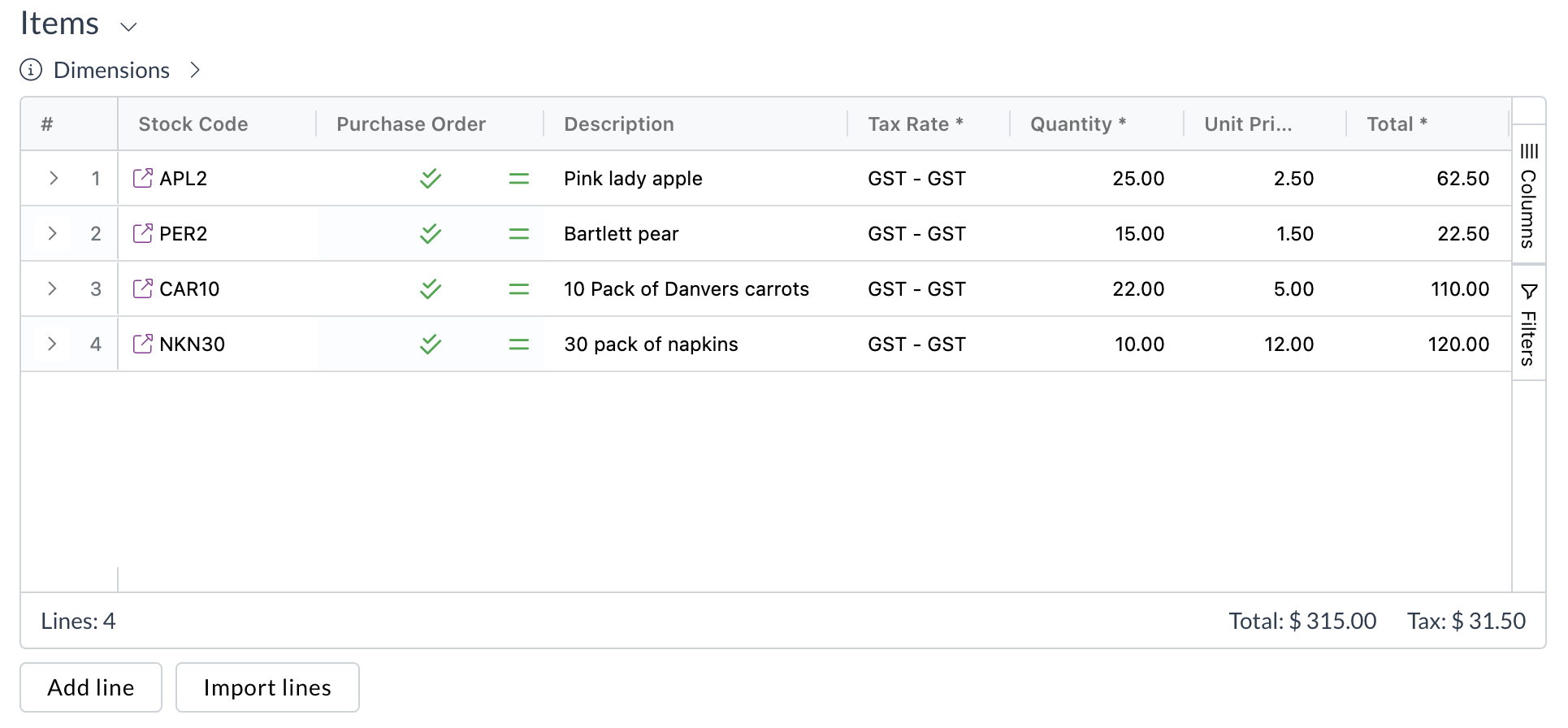The width and height of the screenshot is (1568, 728).
Task: Click the green purchase order checkmark on row 3
Action: [431, 288]
